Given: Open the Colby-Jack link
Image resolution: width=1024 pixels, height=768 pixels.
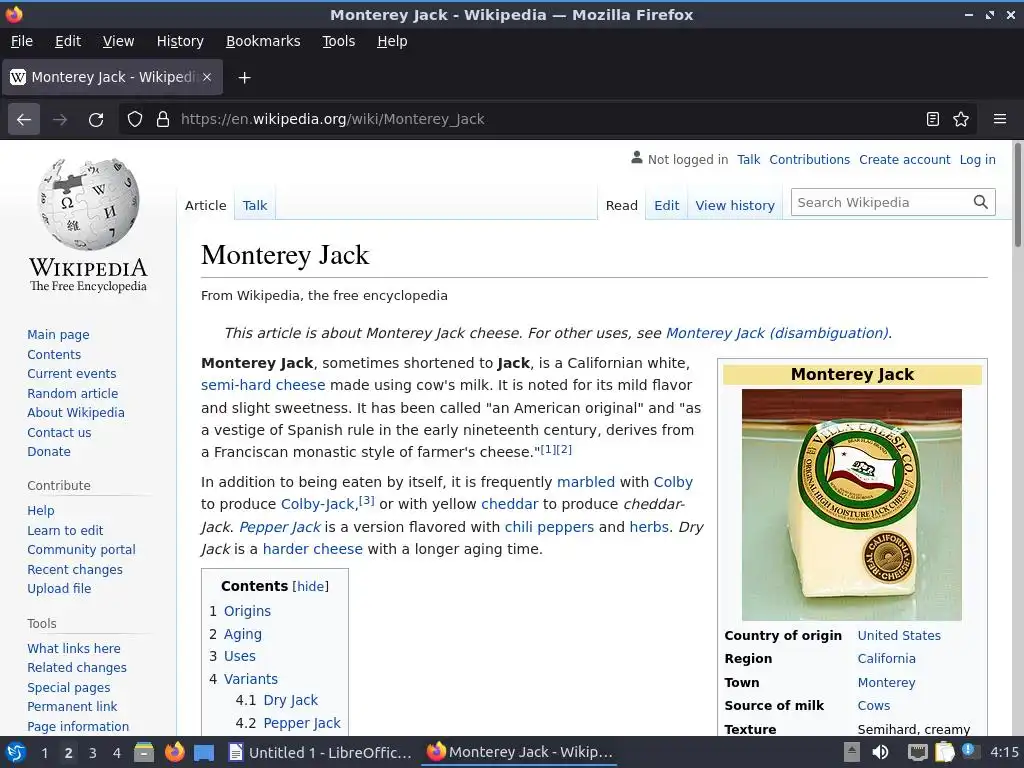Looking at the screenshot, I should tap(317, 504).
